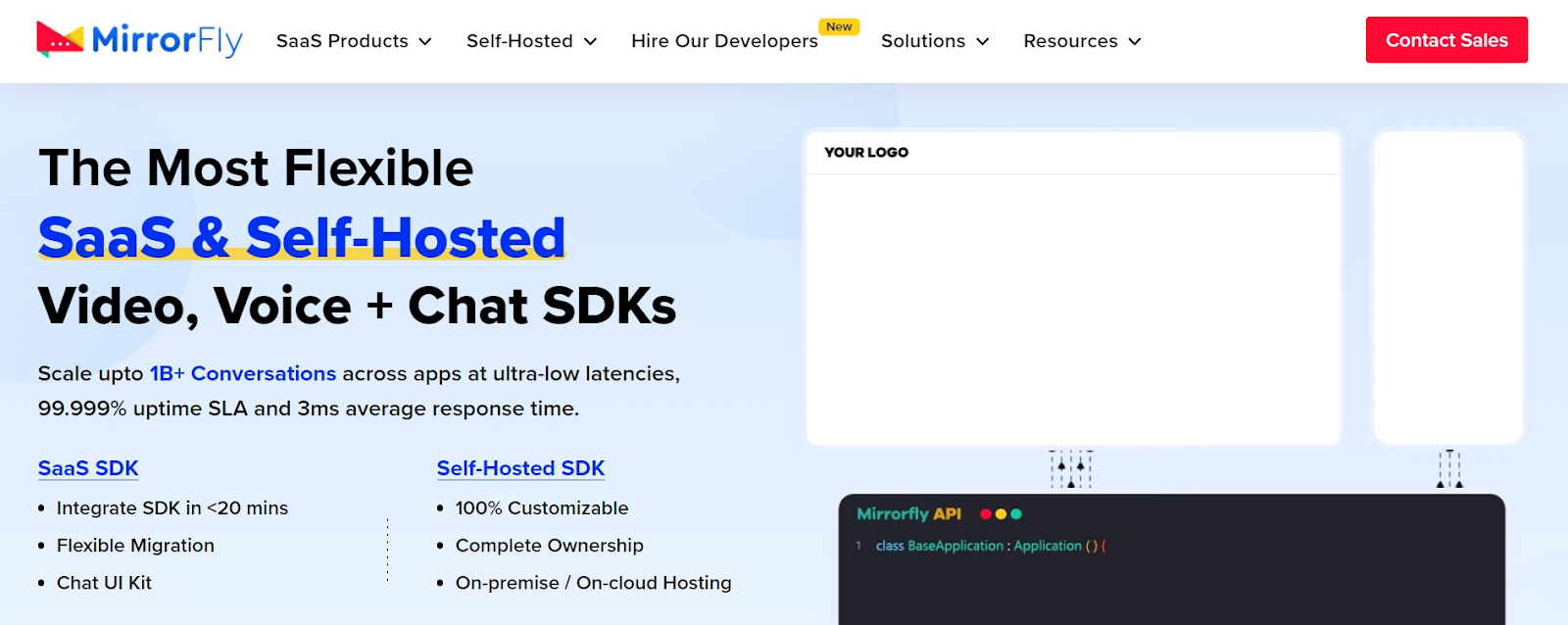Click "The Most Flexible" heading

click(x=256, y=168)
